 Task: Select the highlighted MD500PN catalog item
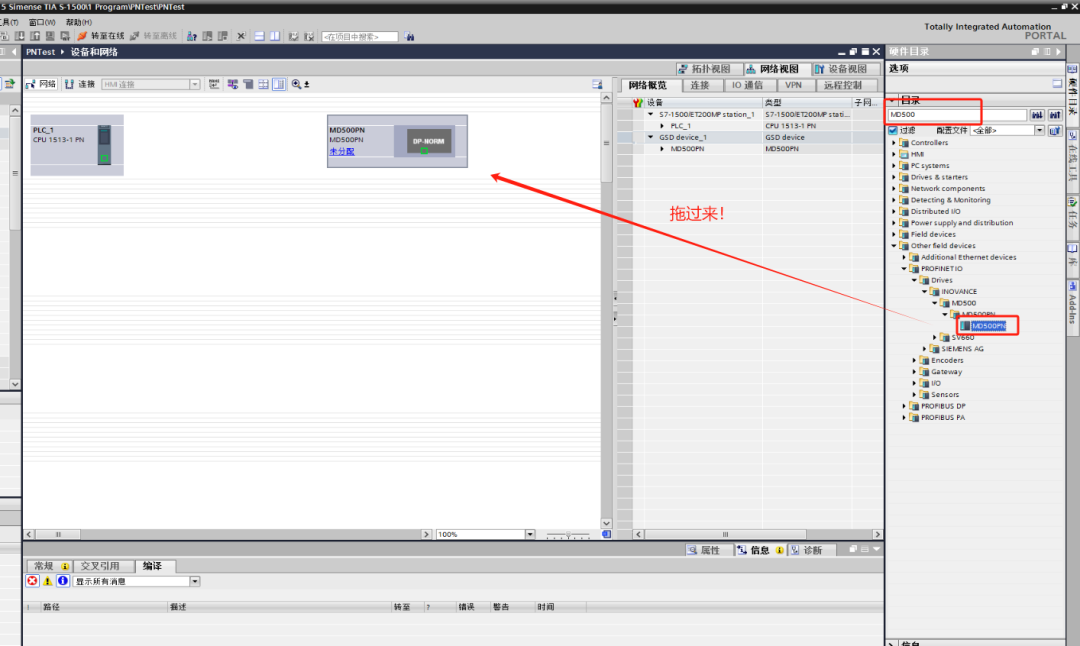988,326
